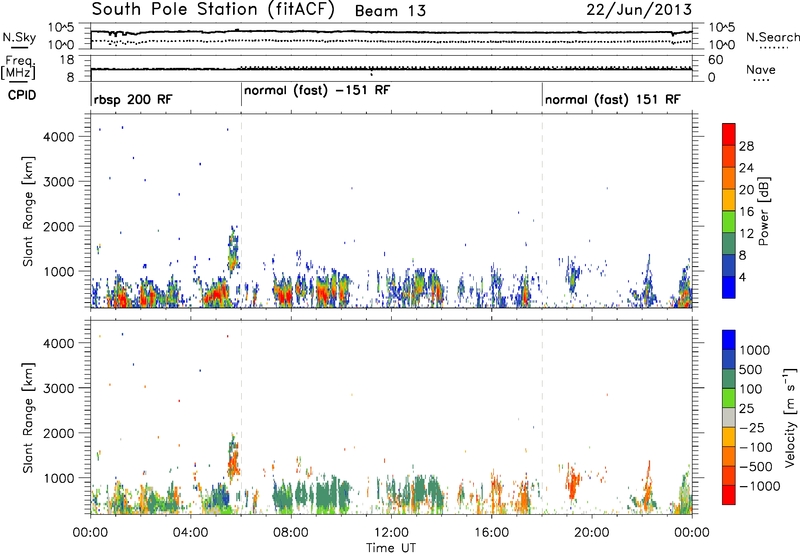
Task: Click the red top of Power color bar
Action: (729, 134)
